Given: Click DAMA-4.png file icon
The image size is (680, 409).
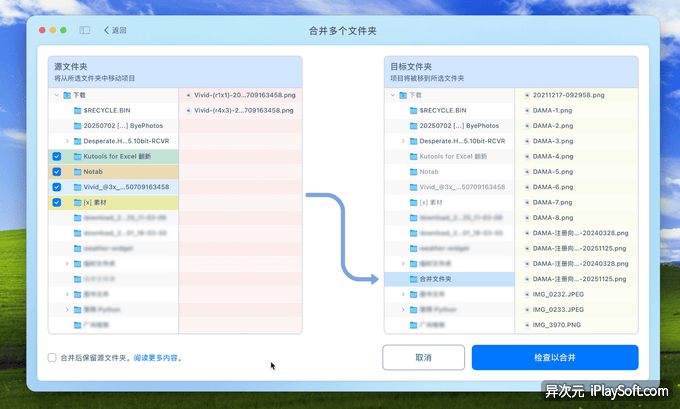Looking at the screenshot, I should click(527, 156).
